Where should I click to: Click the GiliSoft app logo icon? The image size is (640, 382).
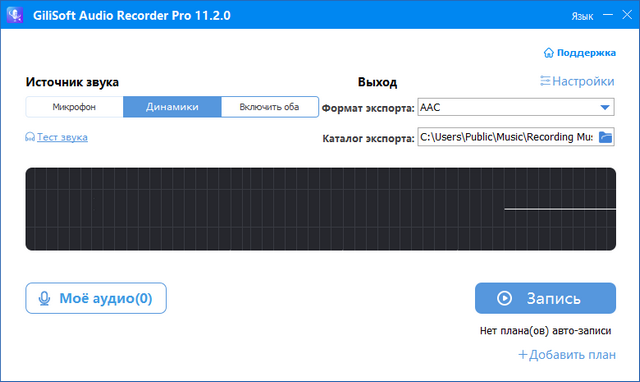click(x=15, y=15)
